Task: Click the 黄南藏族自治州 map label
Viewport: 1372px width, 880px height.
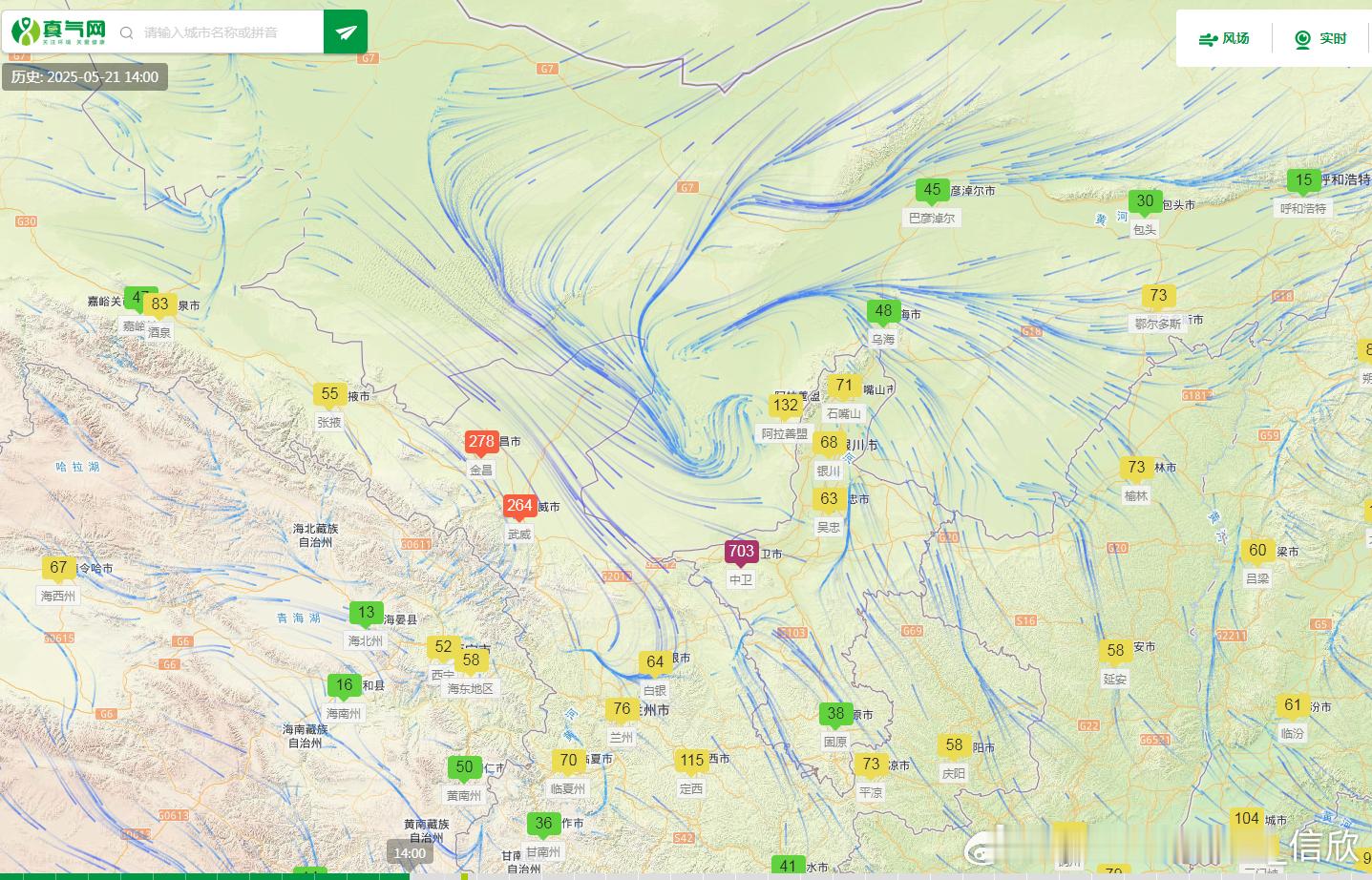Action: coord(426,830)
